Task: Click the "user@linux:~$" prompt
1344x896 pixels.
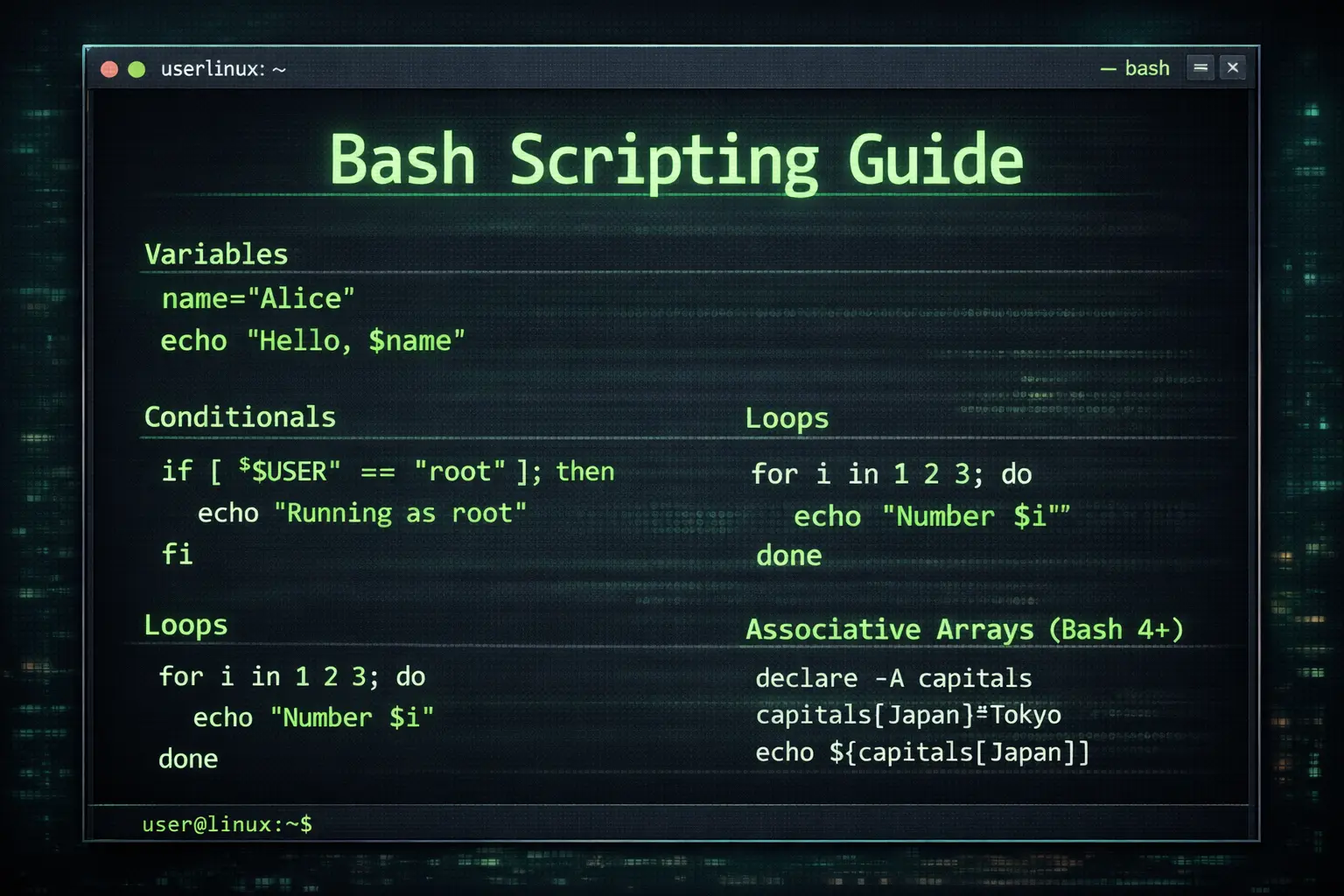Action: 227,824
